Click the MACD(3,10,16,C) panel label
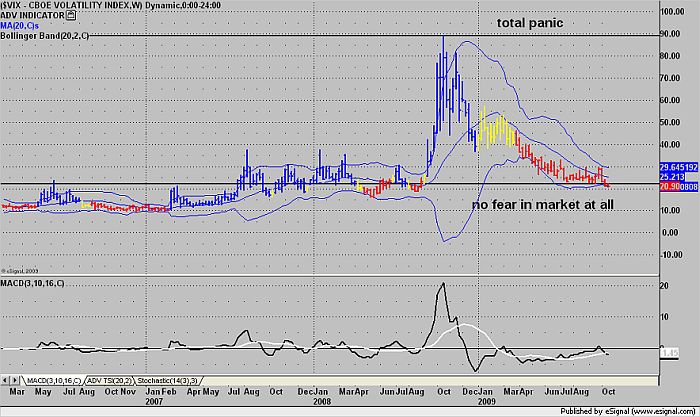The height and width of the screenshot is (417, 700). click(x=34, y=284)
